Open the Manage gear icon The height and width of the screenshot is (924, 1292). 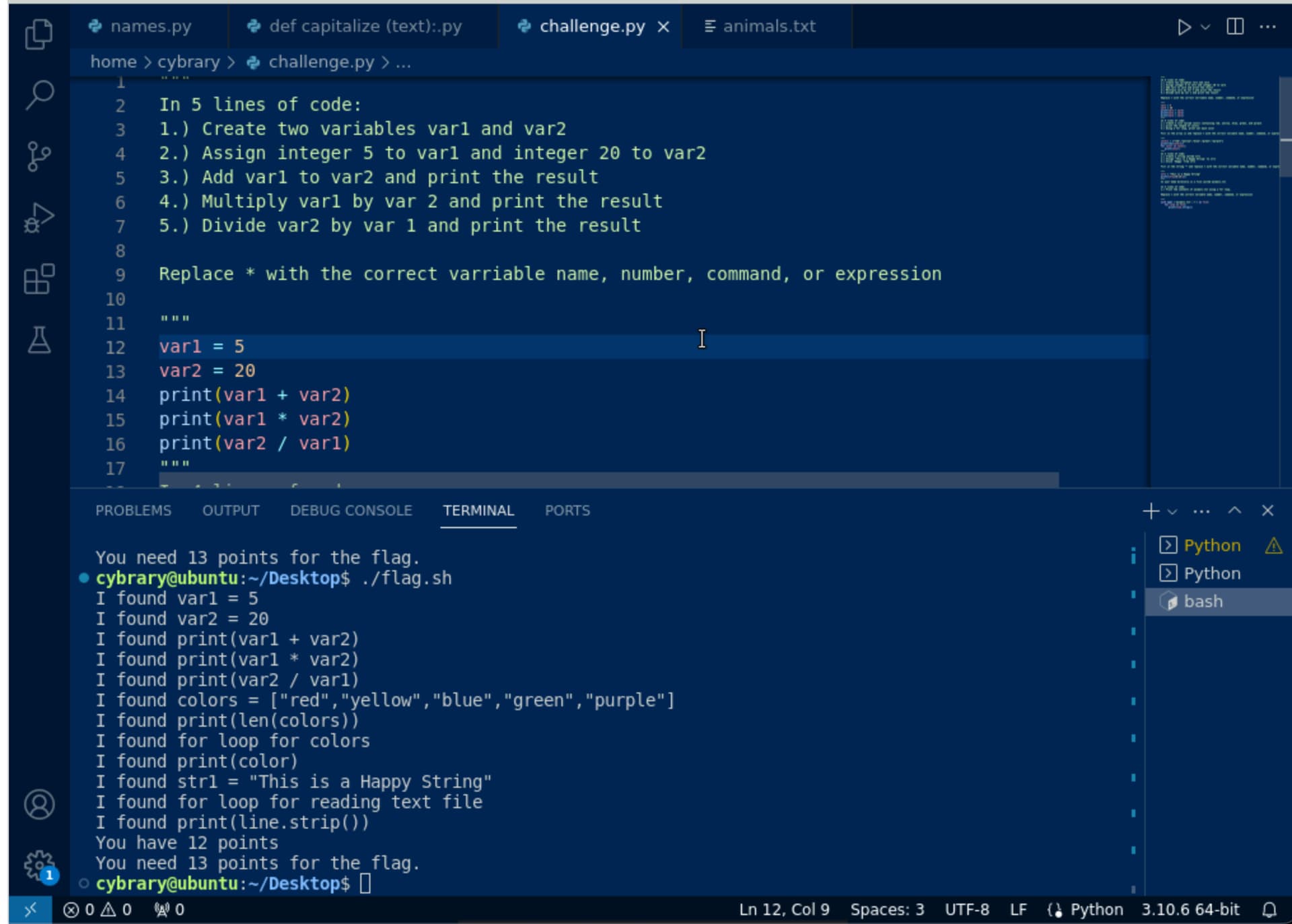click(x=38, y=864)
